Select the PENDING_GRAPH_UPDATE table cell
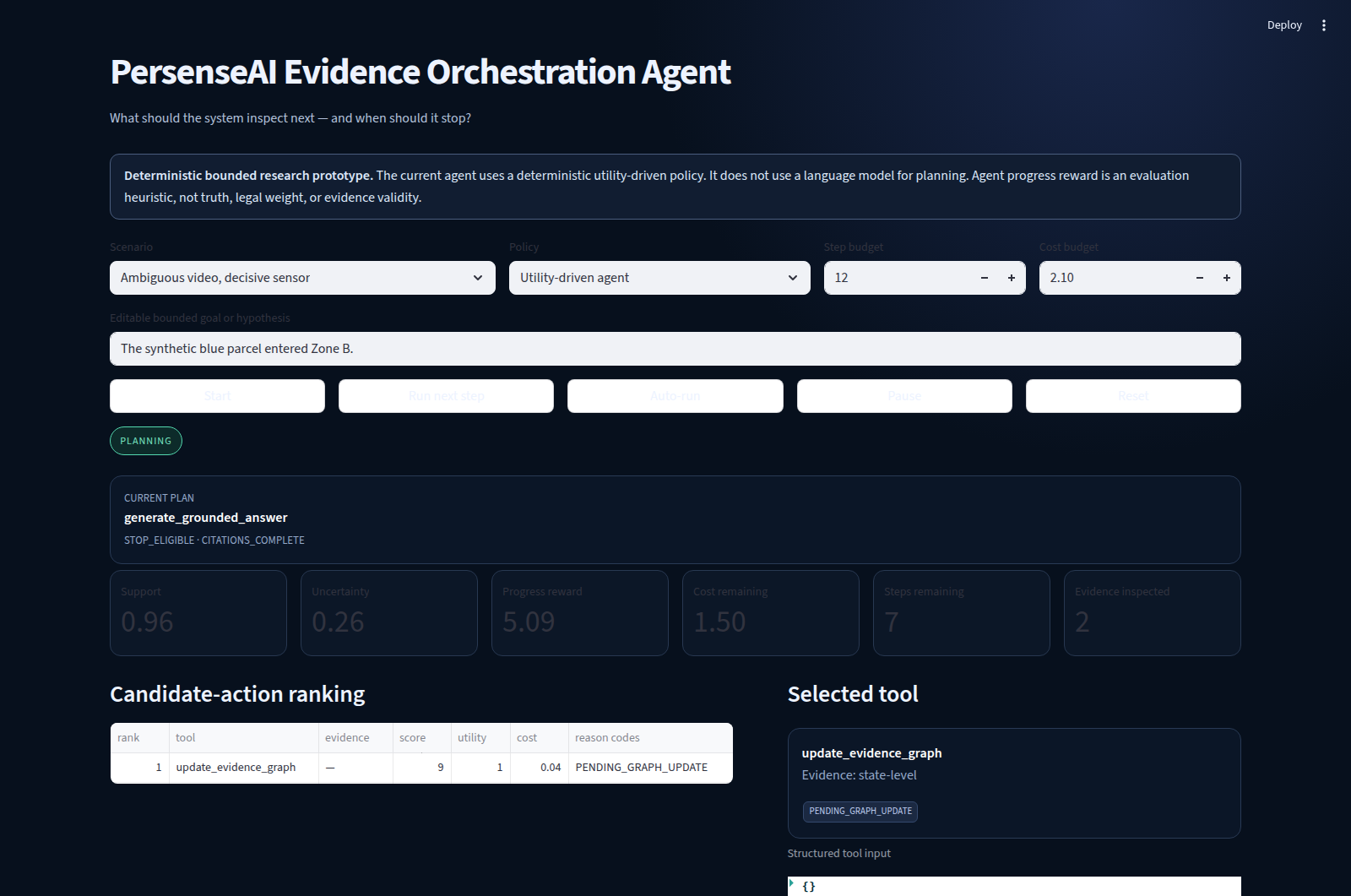 point(650,768)
